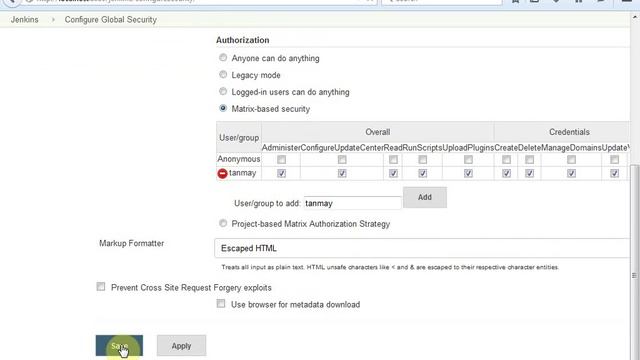Click the RunScripts column header
640x360 pixels.
pos(422,148)
